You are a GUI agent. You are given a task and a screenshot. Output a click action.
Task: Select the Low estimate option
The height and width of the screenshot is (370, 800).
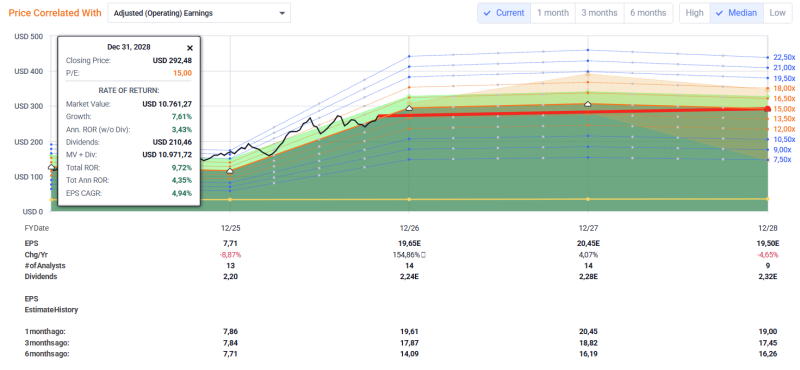coord(778,13)
